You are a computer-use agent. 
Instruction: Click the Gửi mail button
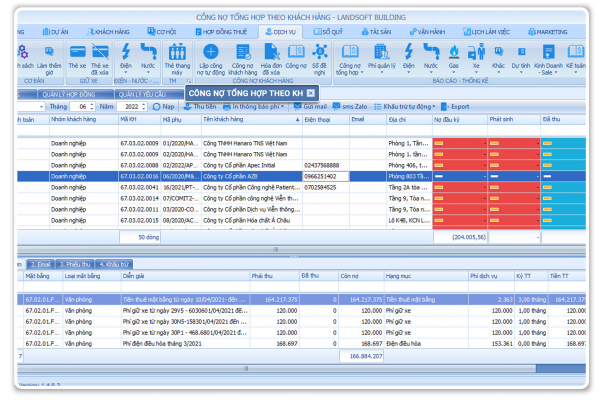[x=308, y=106]
